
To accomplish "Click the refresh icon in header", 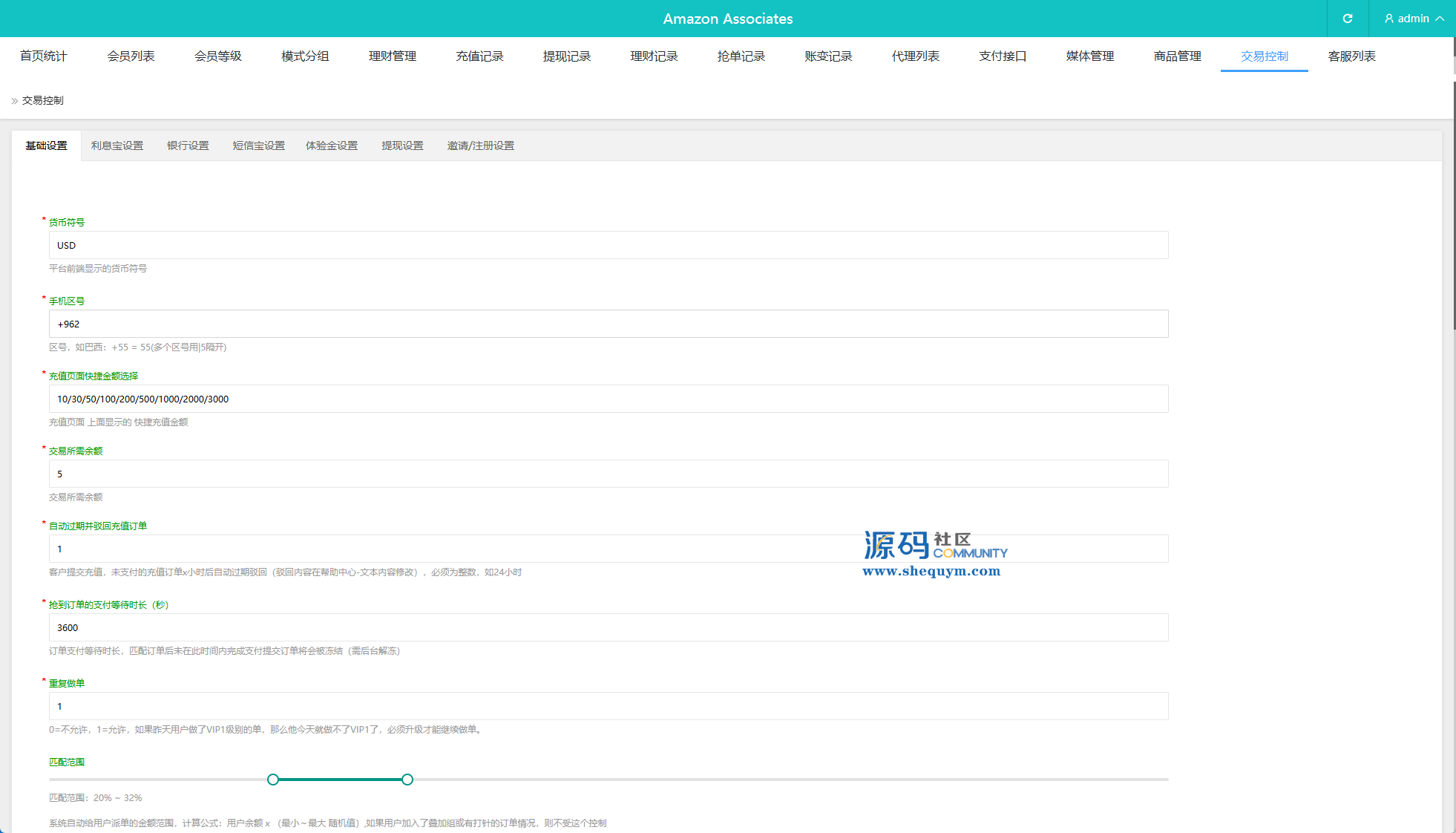I will click(1347, 19).
